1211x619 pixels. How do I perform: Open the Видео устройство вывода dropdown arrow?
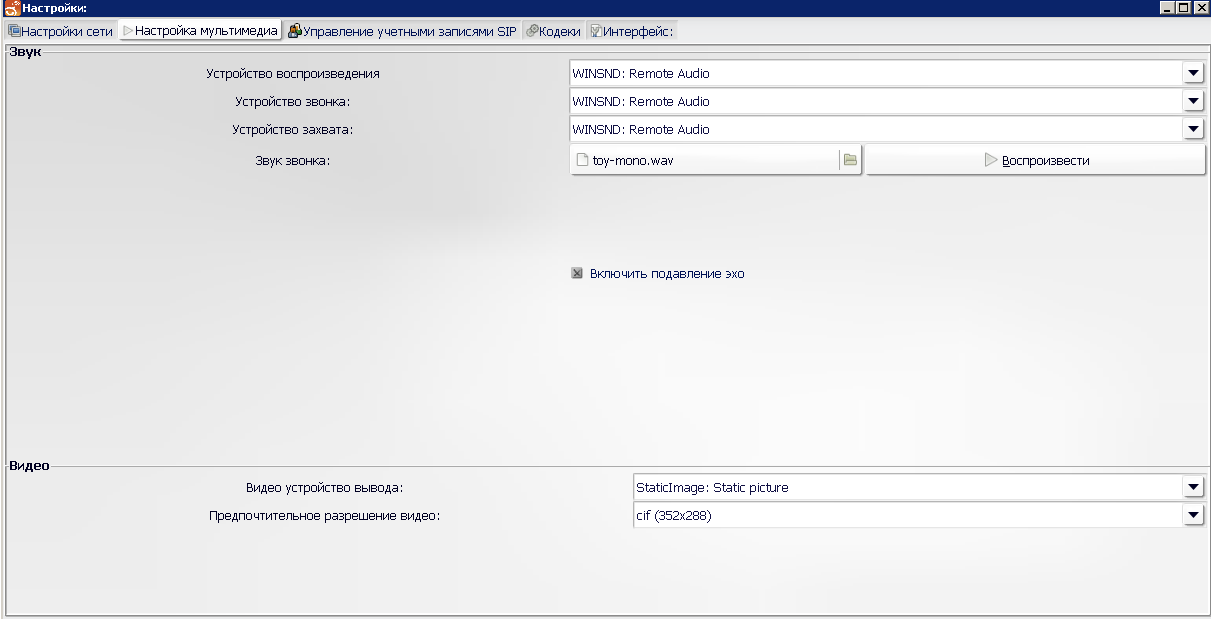point(1192,487)
